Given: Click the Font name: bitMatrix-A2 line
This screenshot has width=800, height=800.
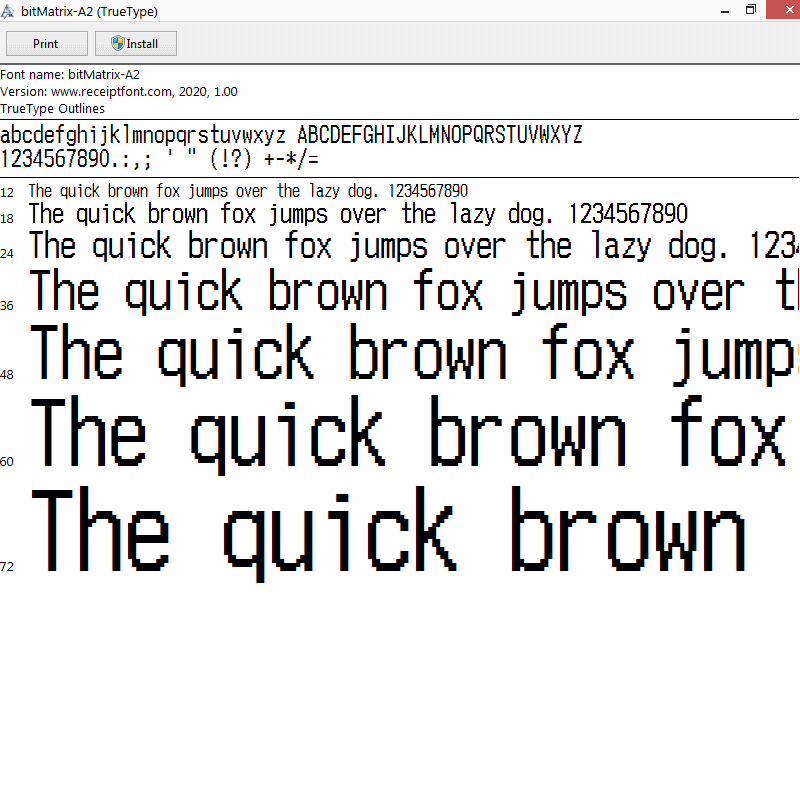Looking at the screenshot, I should [x=70, y=75].
